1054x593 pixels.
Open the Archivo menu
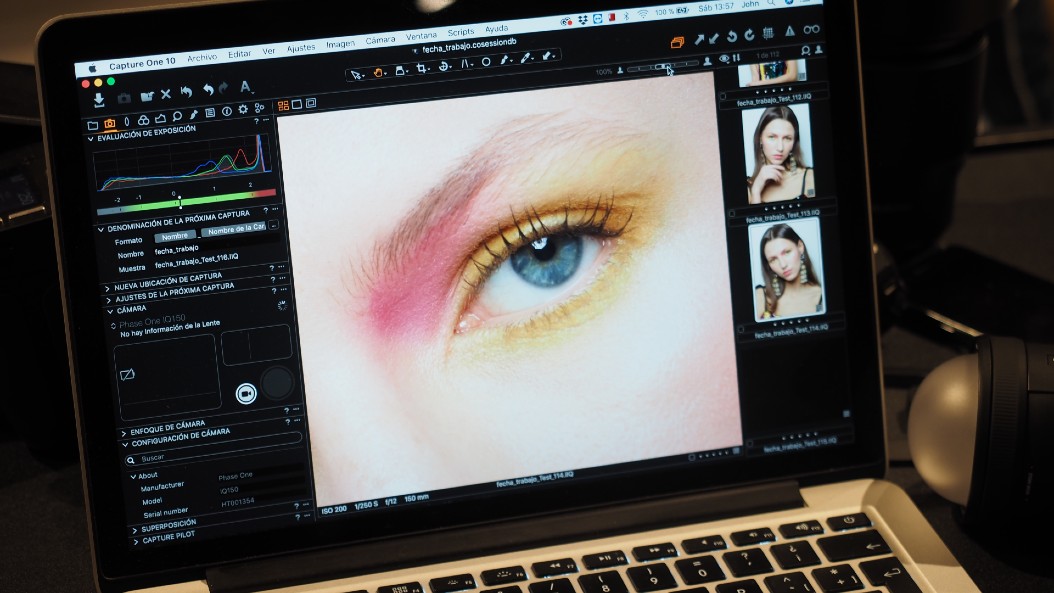click(x=202, y=57)
